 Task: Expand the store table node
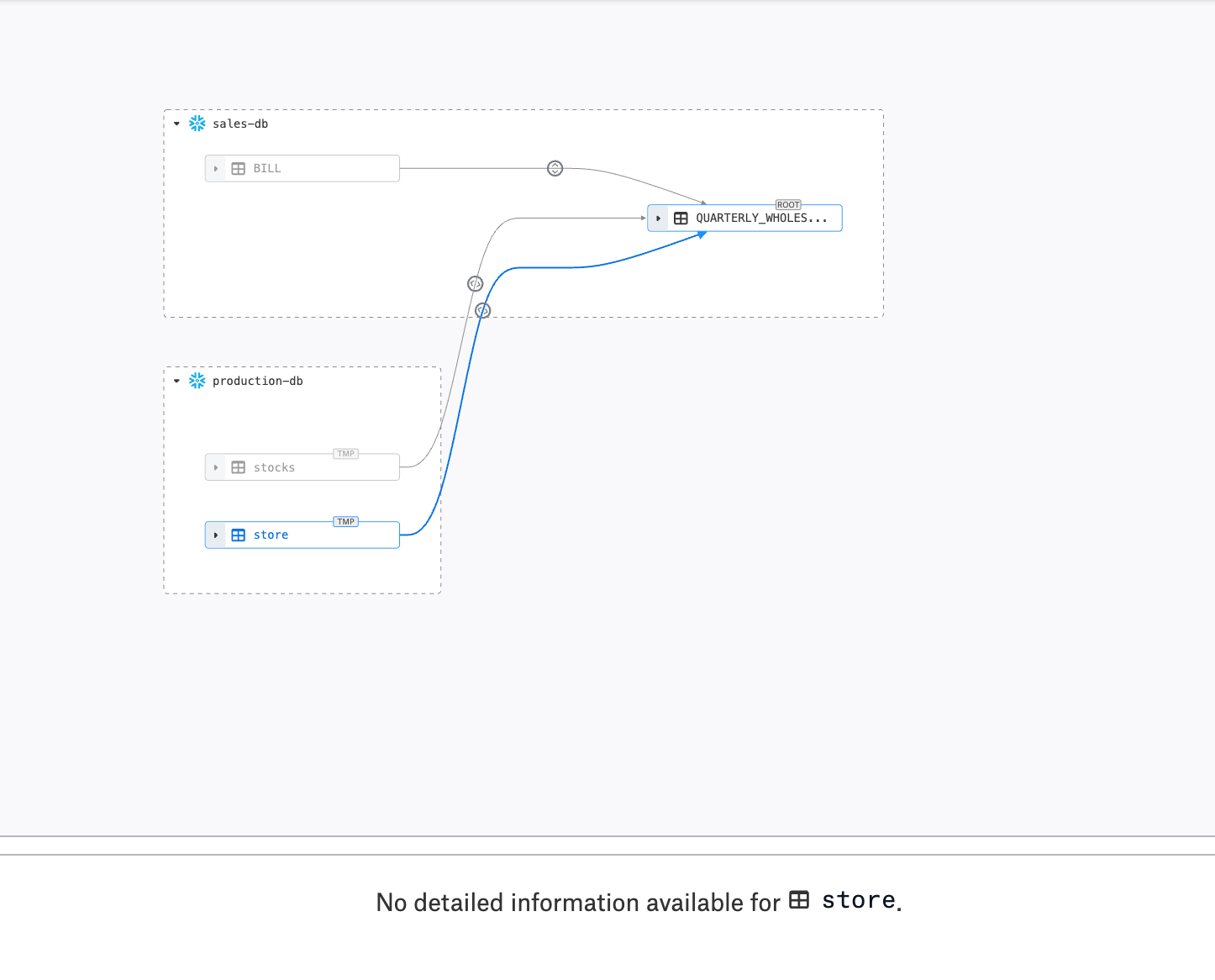[216, 535]
